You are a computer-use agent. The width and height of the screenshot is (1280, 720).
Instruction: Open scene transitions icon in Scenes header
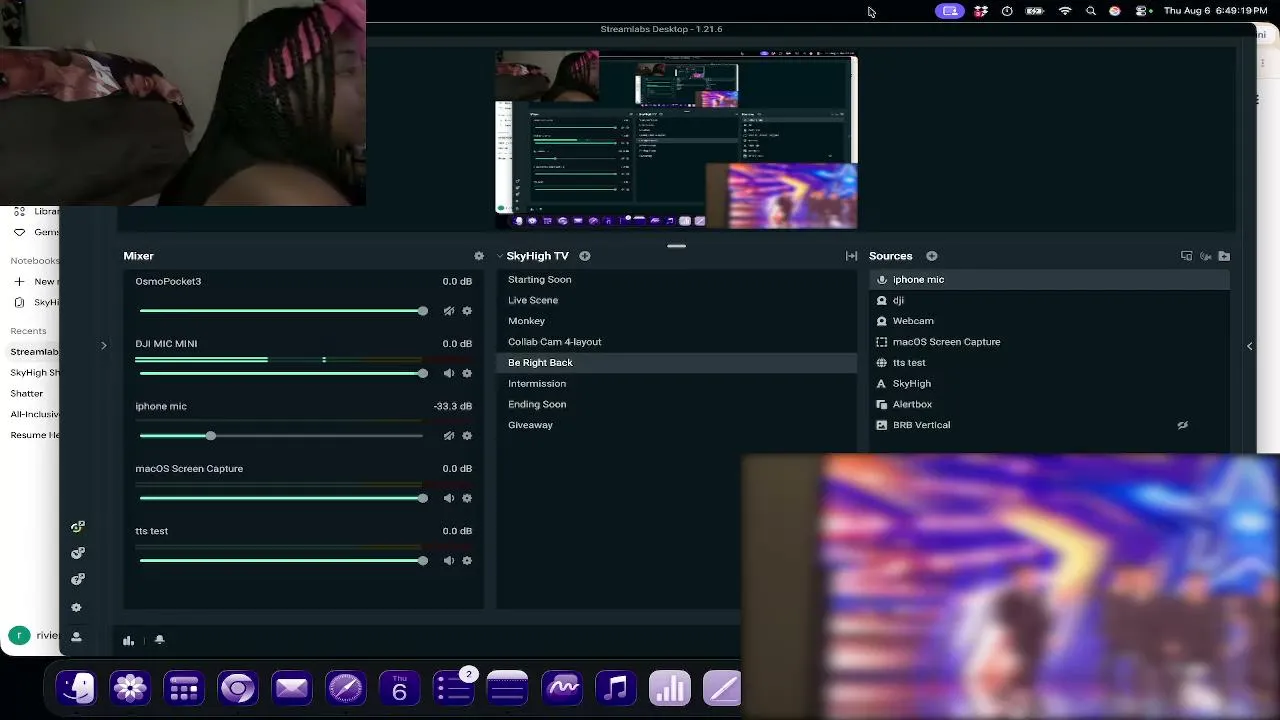tap(851, 256)
